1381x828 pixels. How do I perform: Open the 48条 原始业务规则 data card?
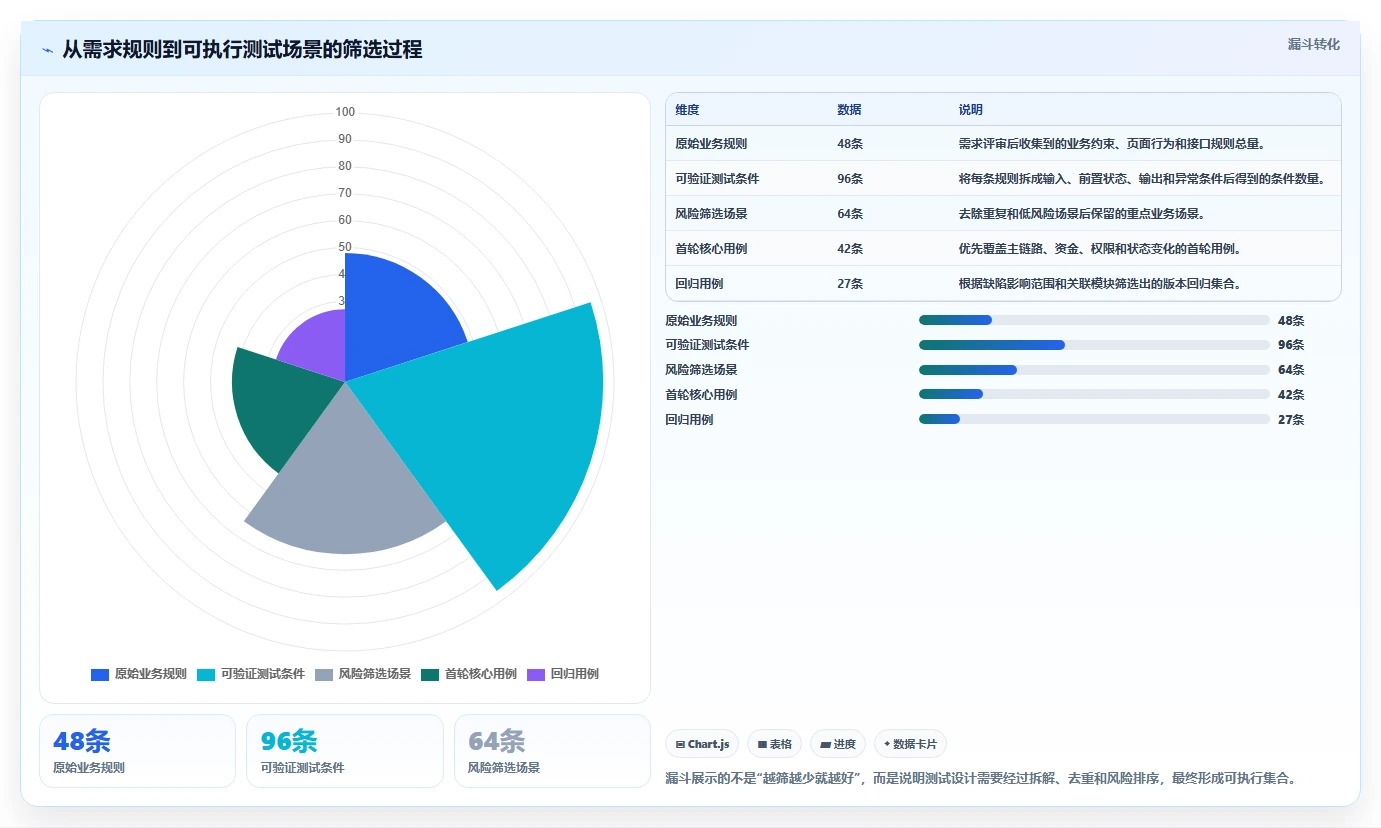137,751
